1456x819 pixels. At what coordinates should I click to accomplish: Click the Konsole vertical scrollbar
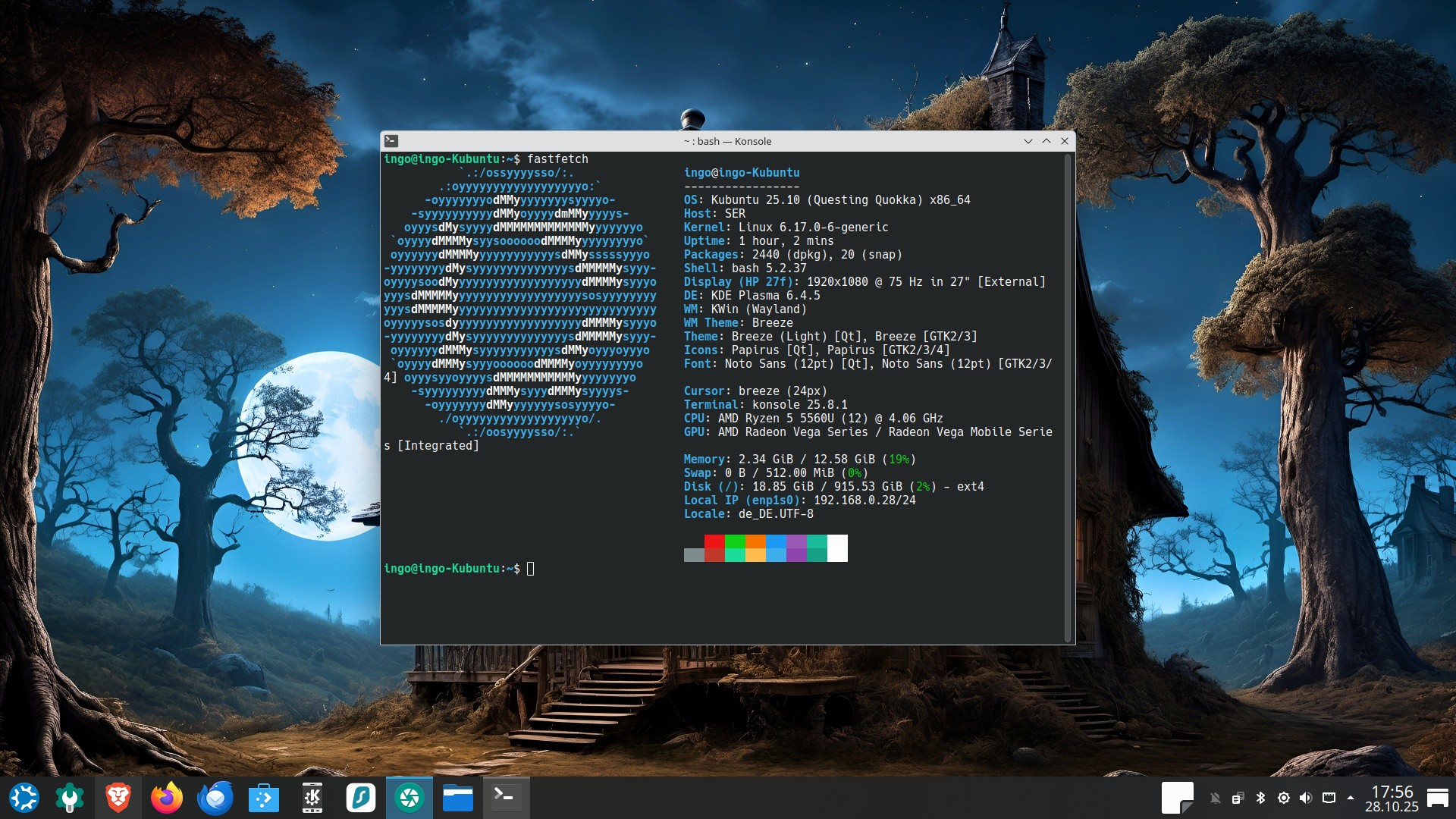(1068, 397)
